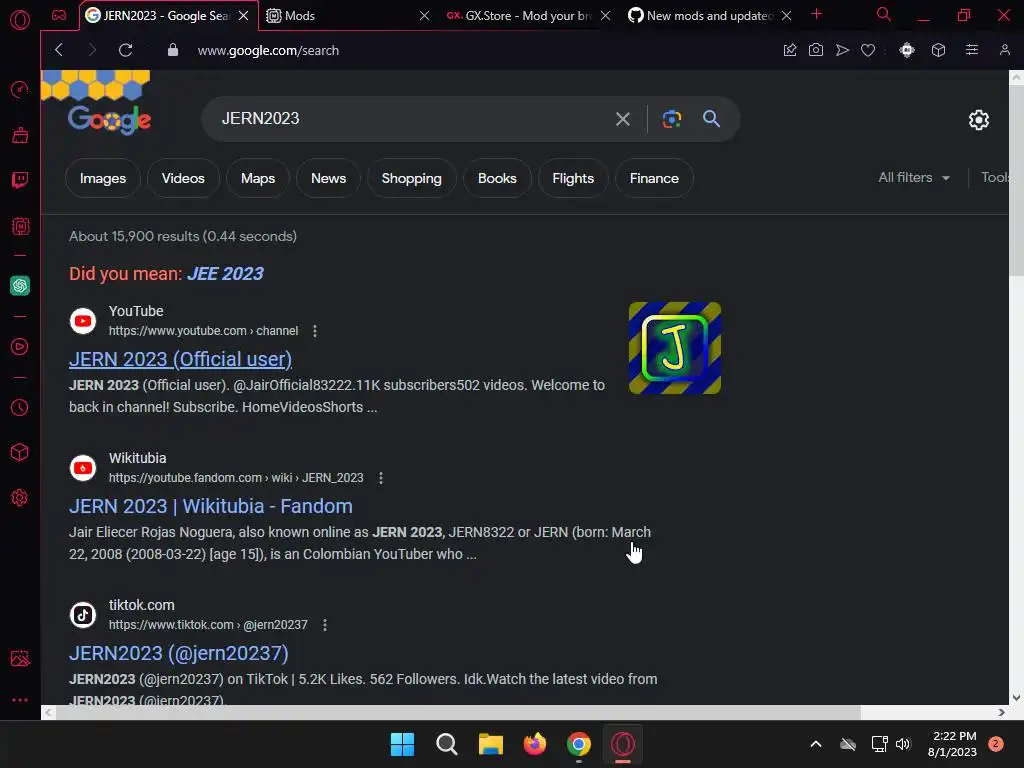Open Windows Start menu

(402, 744)
